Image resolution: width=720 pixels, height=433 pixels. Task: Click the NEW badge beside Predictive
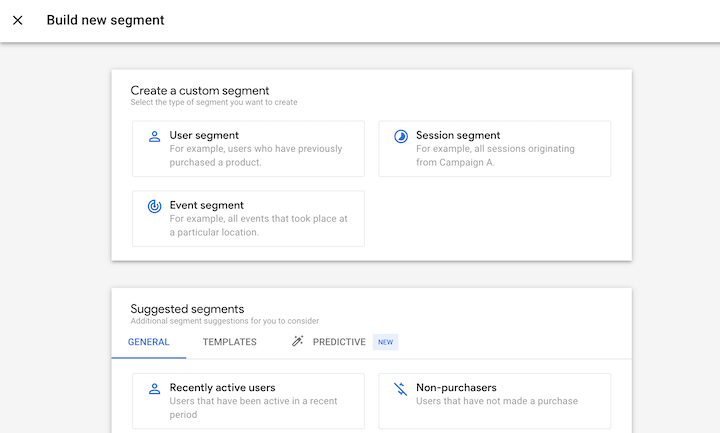point(386,342)
